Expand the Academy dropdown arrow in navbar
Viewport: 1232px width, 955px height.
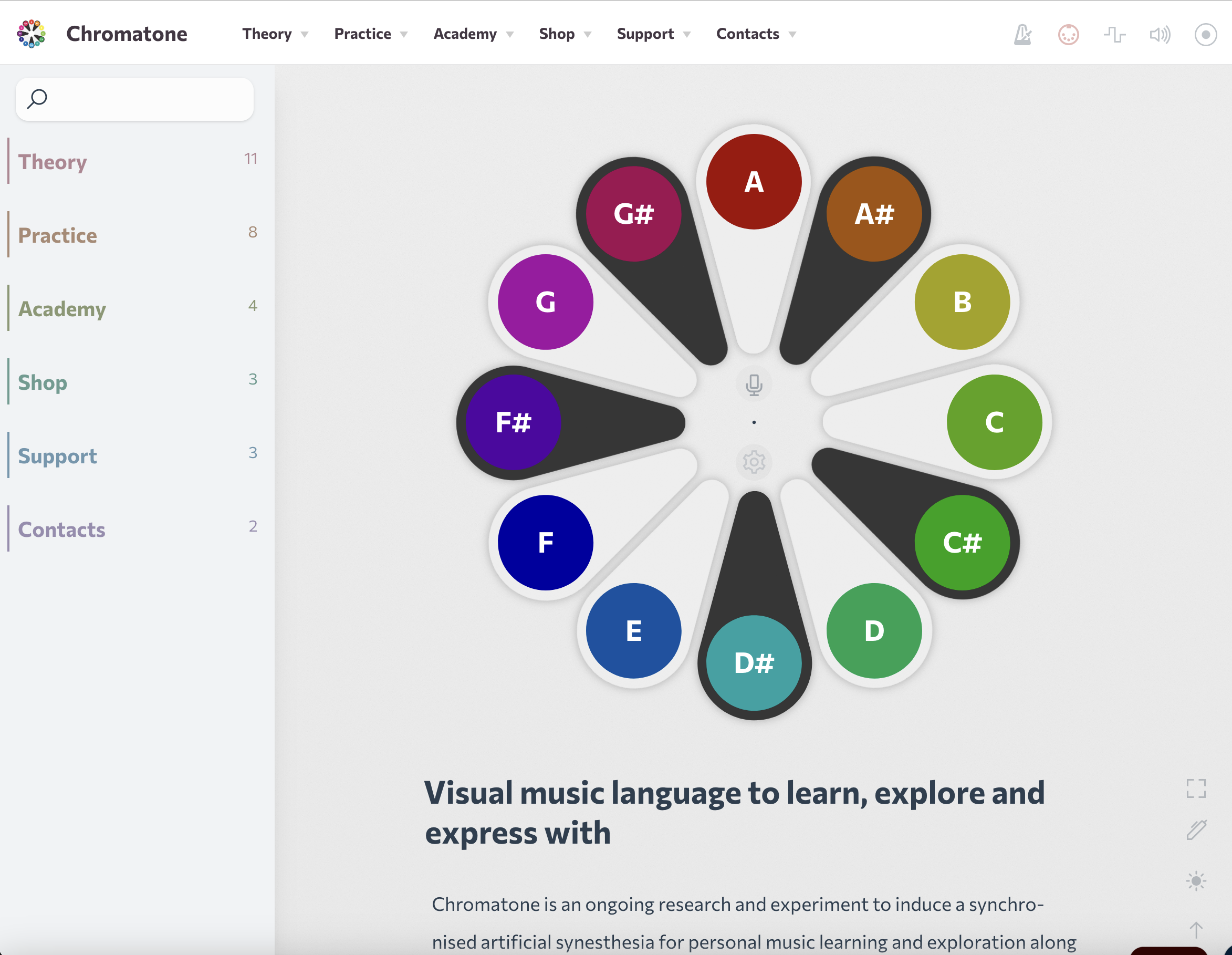coord(510,35)
